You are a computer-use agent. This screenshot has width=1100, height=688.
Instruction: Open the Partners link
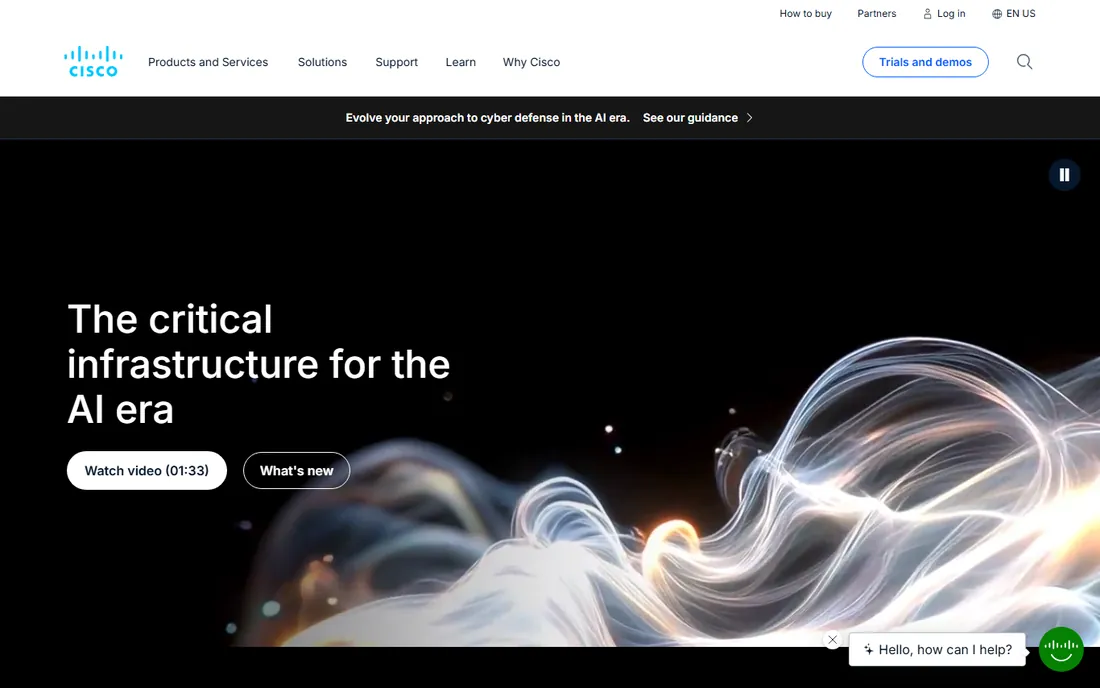tap(876, 13)
